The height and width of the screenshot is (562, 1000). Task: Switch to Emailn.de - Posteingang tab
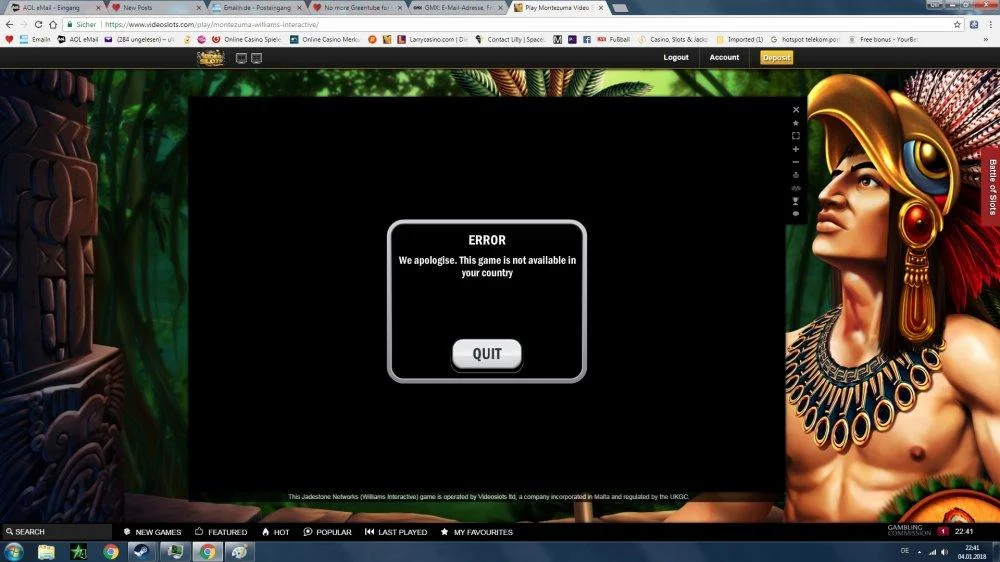[x=256, y=8]
